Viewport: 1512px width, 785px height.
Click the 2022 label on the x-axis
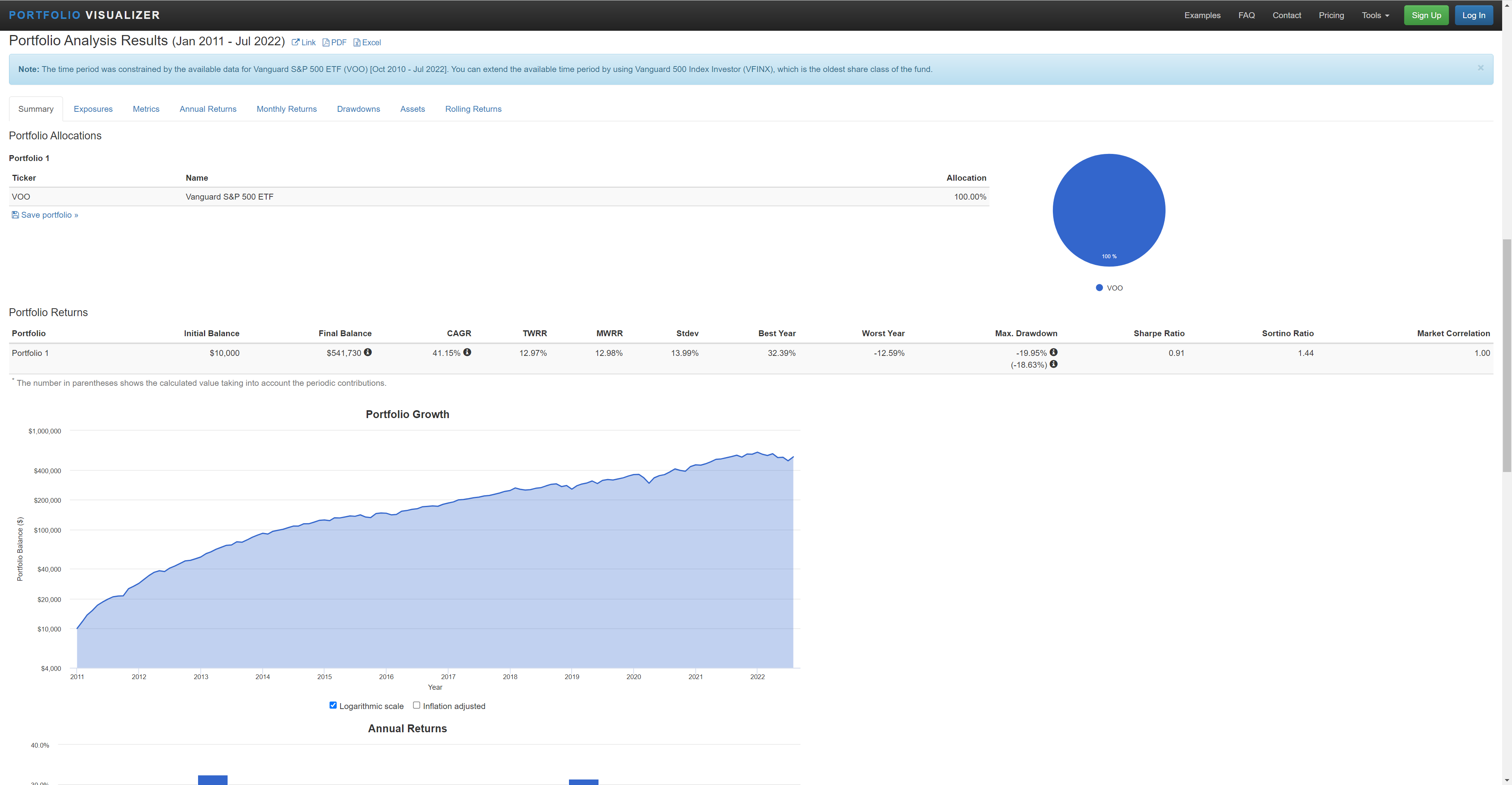click(757, 676)
